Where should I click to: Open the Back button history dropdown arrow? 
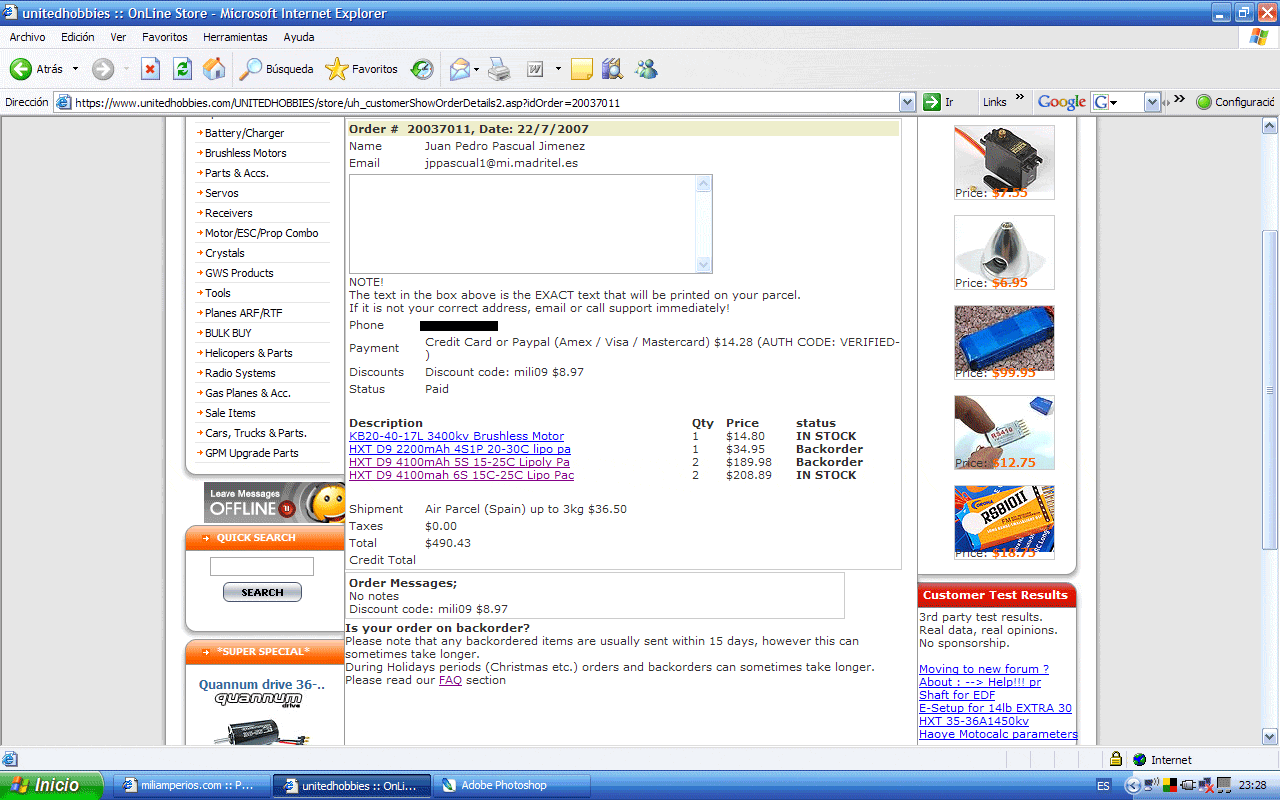coord(75,69)
